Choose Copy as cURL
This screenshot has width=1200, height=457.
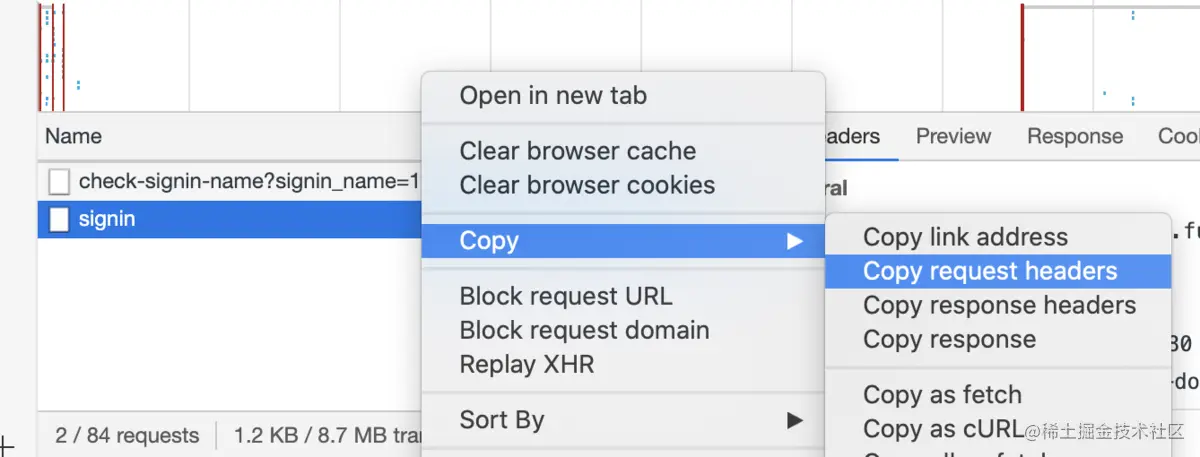pyautogui.click(x=943, y=429)
